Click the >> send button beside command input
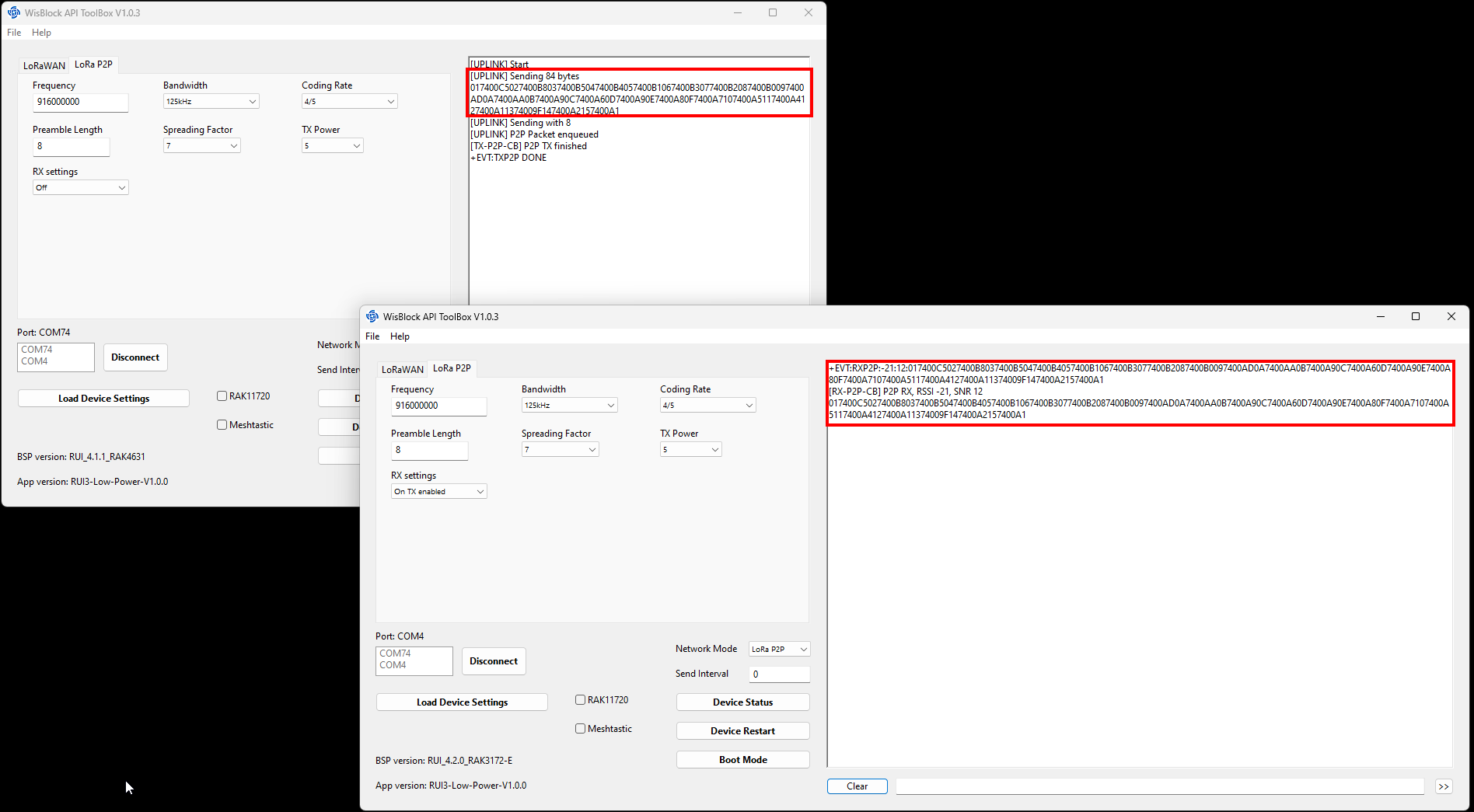The width and height of the screenshot is (1474, 812). coord(1443,786)
